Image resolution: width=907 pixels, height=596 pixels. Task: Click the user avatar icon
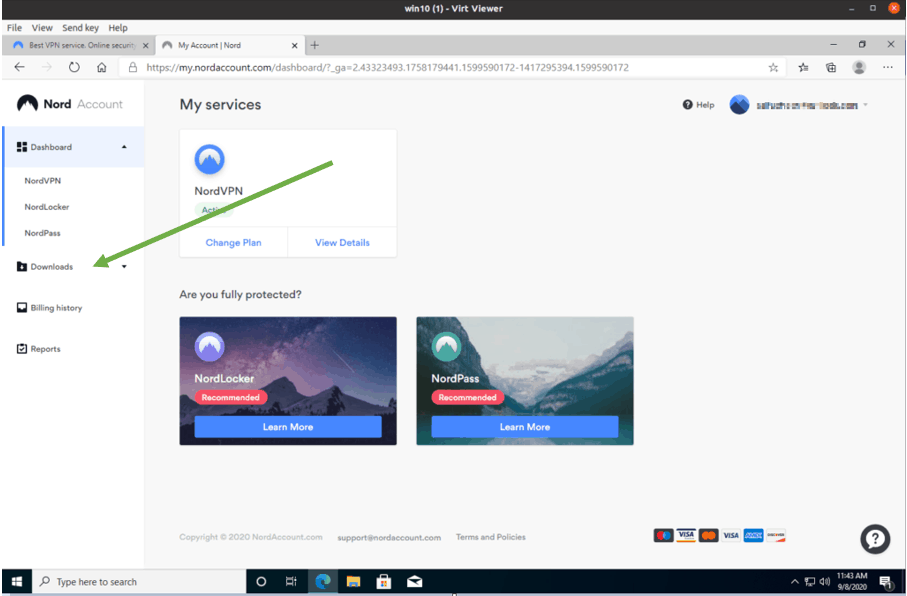pos(739,105)
